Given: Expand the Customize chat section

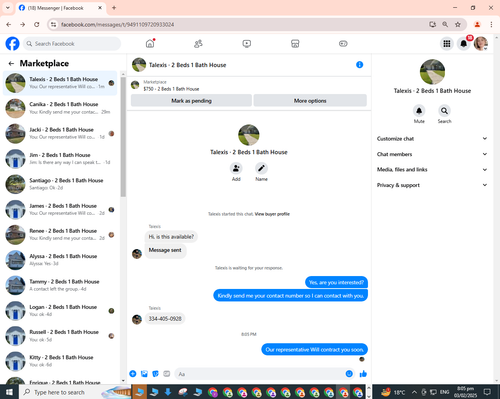Looking at the screenshot, I should pos(432,139).
